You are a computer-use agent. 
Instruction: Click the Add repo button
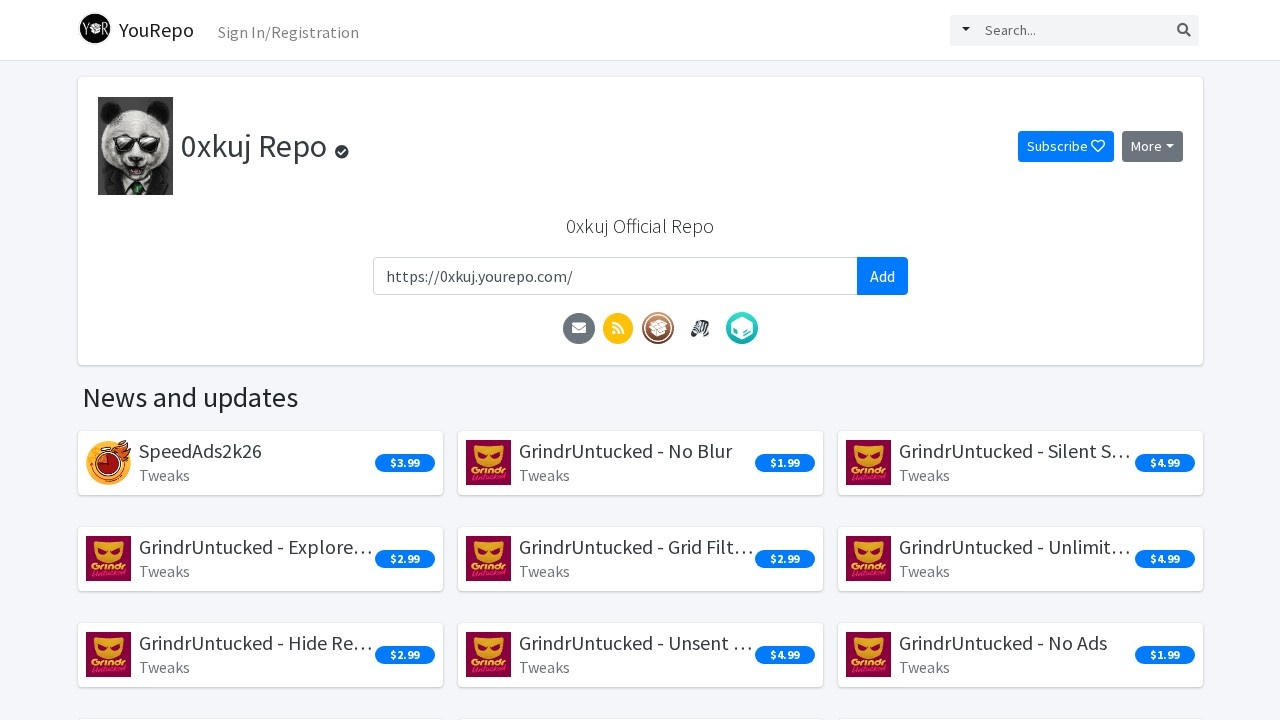pos(882,276)
